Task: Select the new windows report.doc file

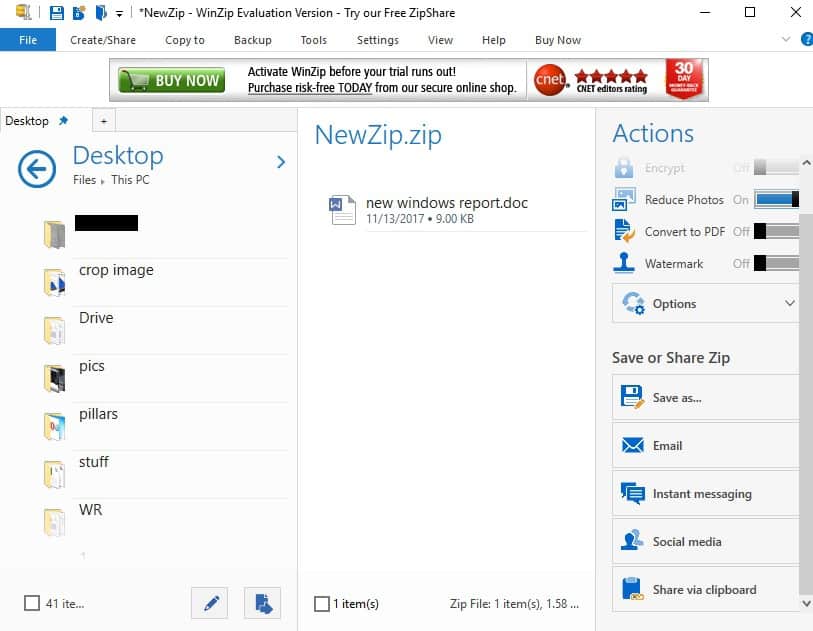Action: (x=446, y=209)
